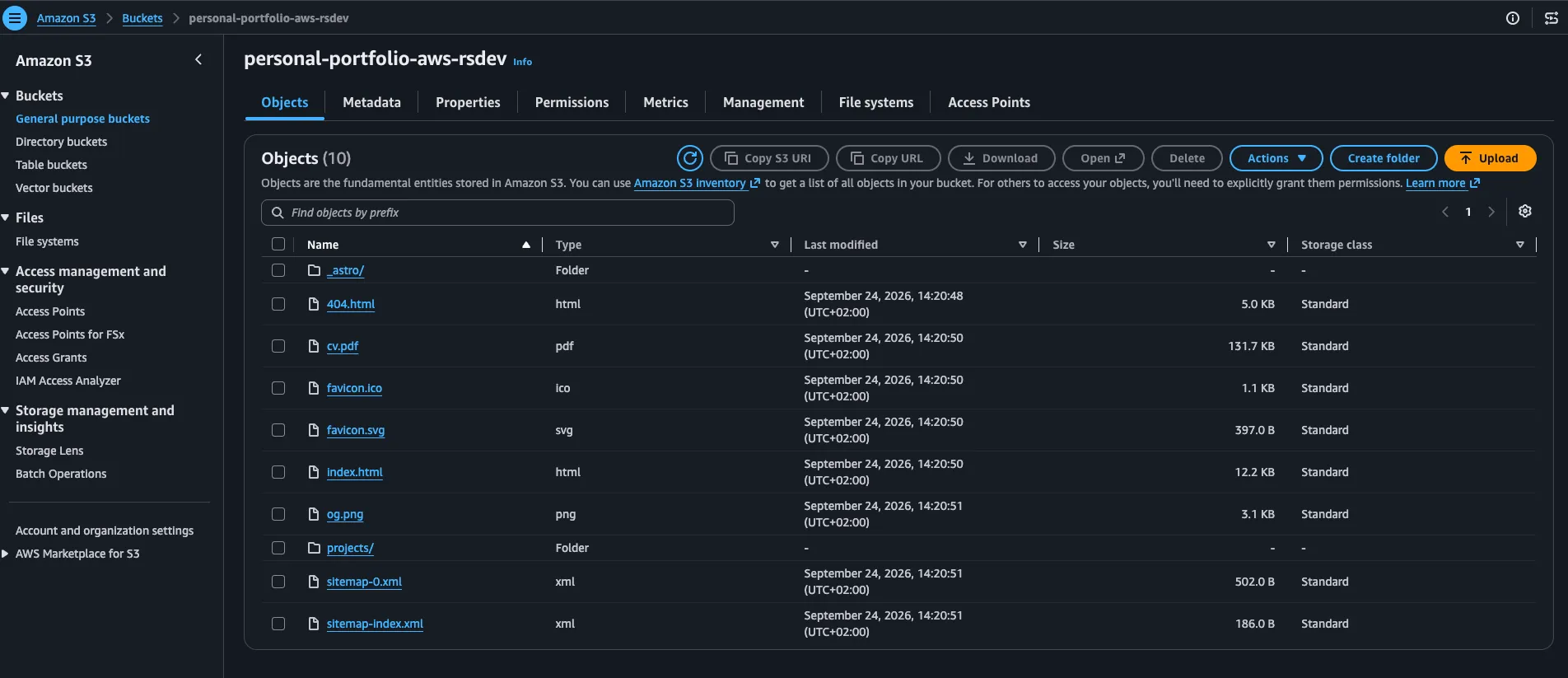Collapse the Files sidebar section
The width and height of the screenshot is (1568, 678).
pos(5,217)
